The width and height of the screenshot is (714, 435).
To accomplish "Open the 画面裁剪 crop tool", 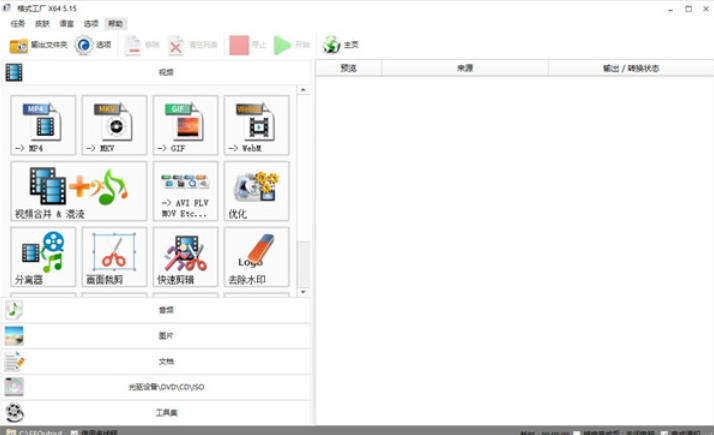I will click(x=114, y=257).
